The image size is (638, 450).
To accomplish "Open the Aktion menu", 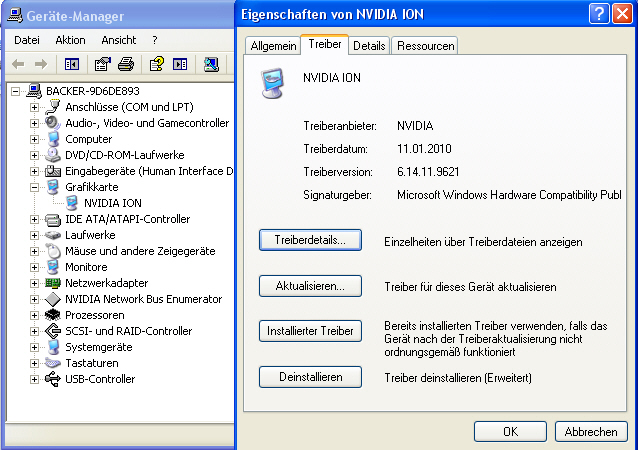I will coord(70,40).
